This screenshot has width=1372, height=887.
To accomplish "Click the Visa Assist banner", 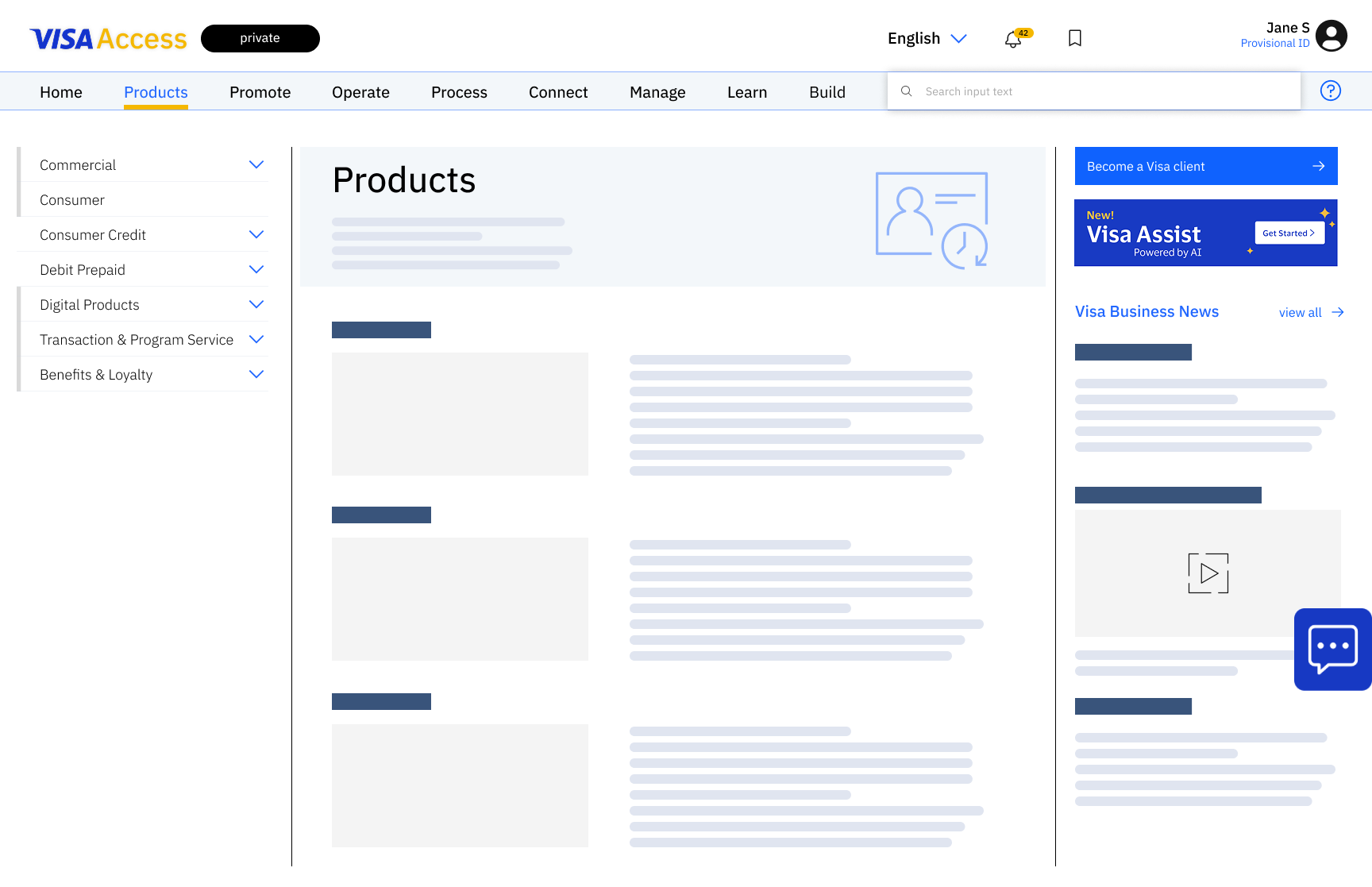I will [x=1206, y=233].
